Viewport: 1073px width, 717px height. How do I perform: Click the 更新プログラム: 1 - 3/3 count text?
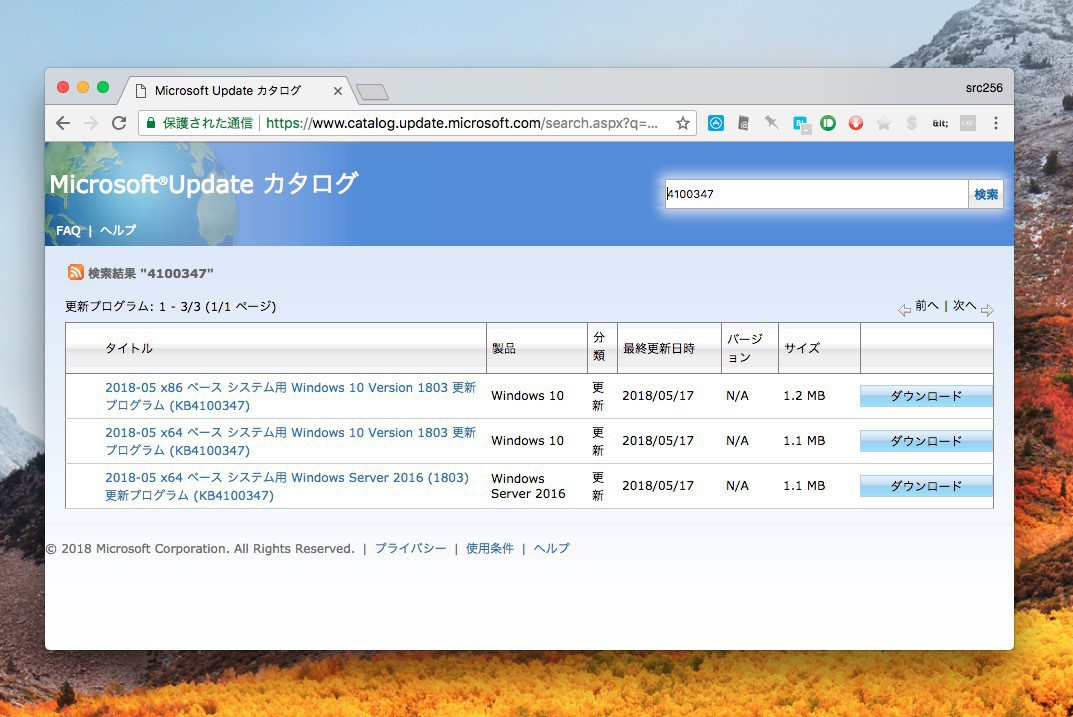(170, 307)
